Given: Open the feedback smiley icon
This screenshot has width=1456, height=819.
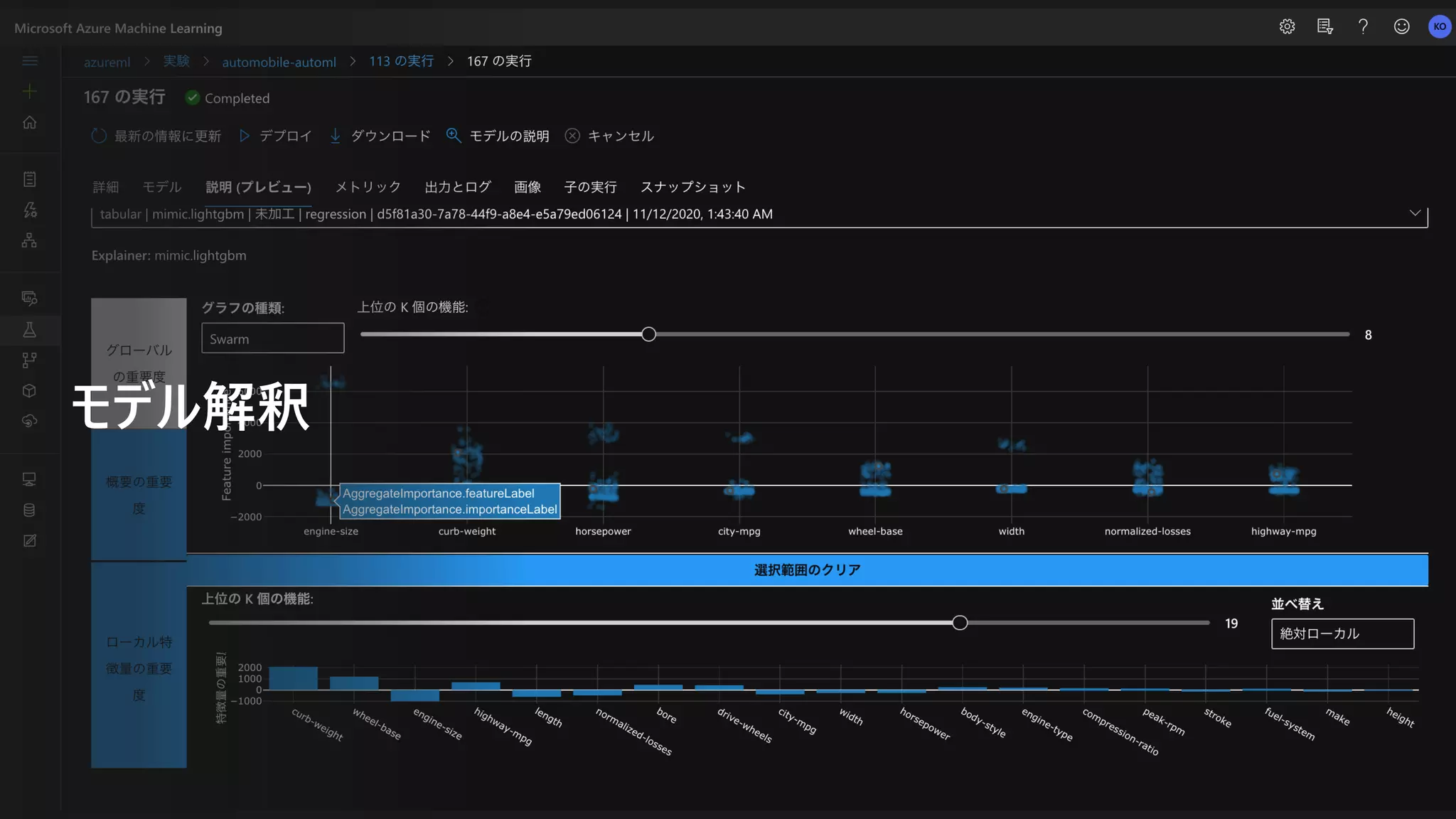Looking at the screenshot, I should [x=1401, y=27].
